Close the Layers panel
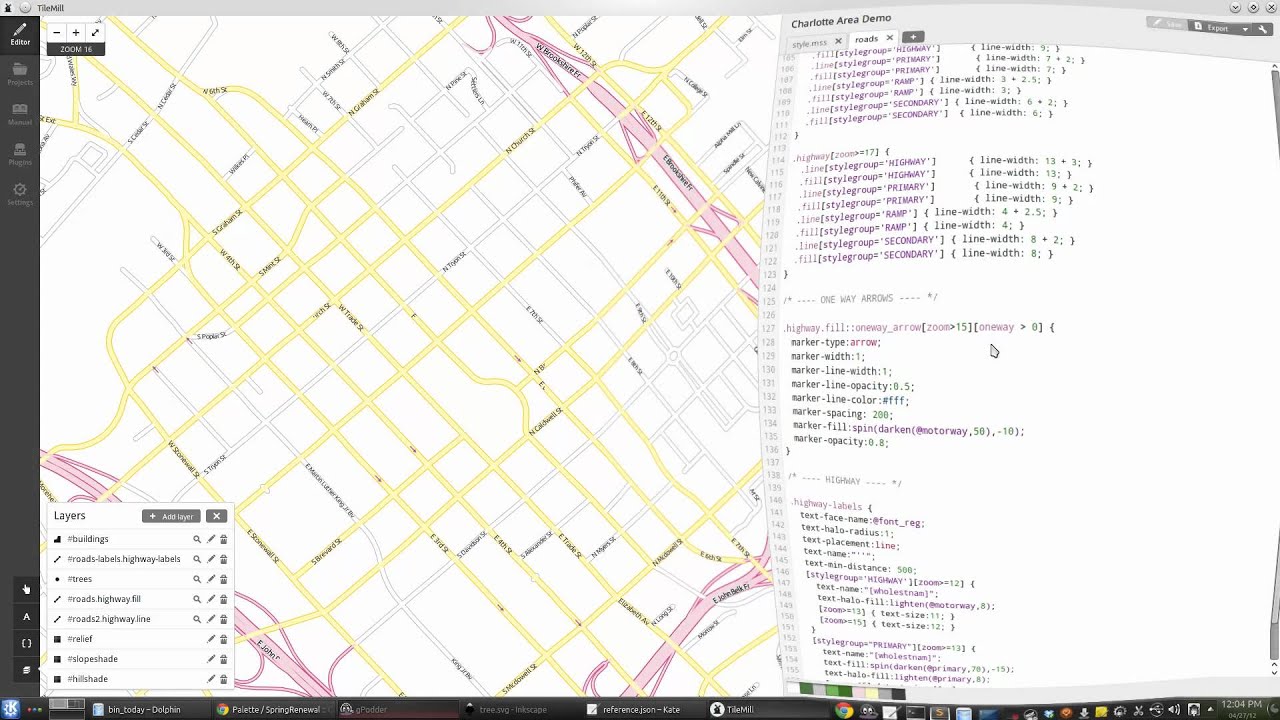1280x720 pixels. 216,516
